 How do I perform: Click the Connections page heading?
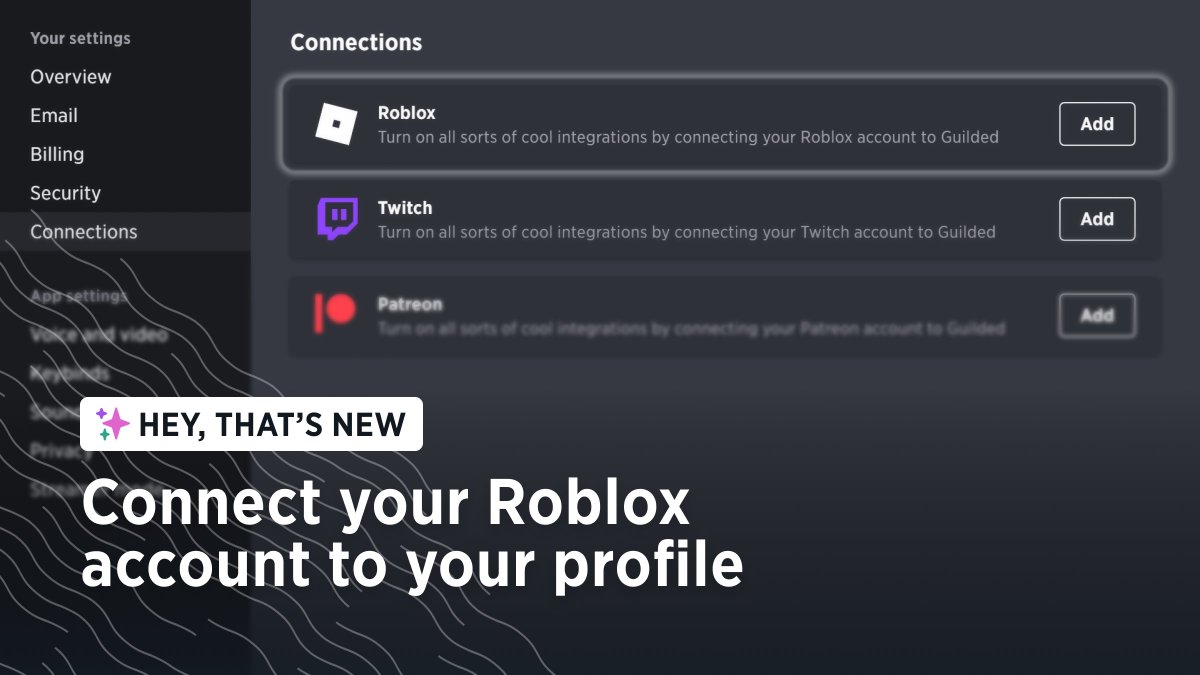click(356, 43)
